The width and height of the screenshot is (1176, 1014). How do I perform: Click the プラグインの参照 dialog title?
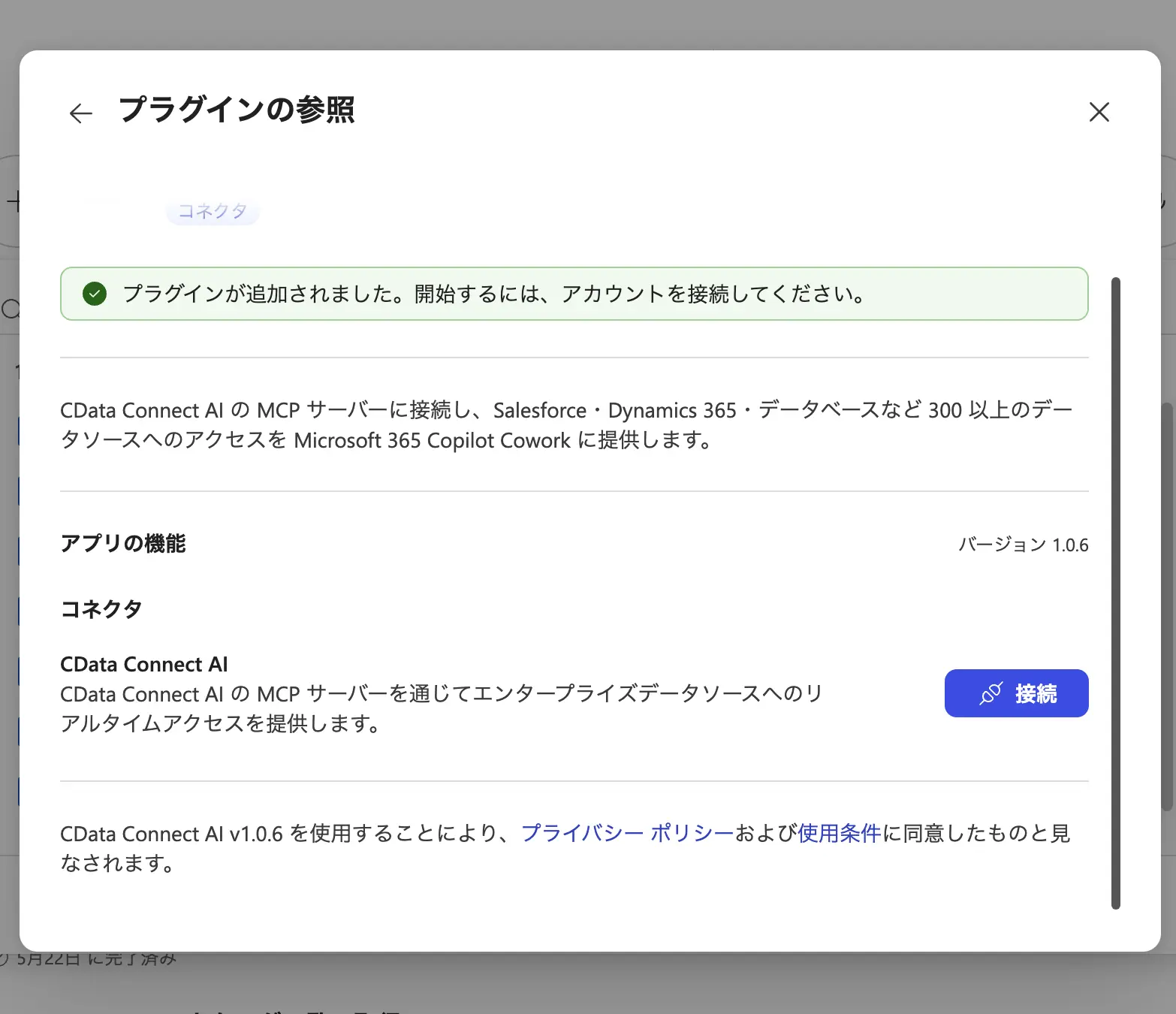237,110
